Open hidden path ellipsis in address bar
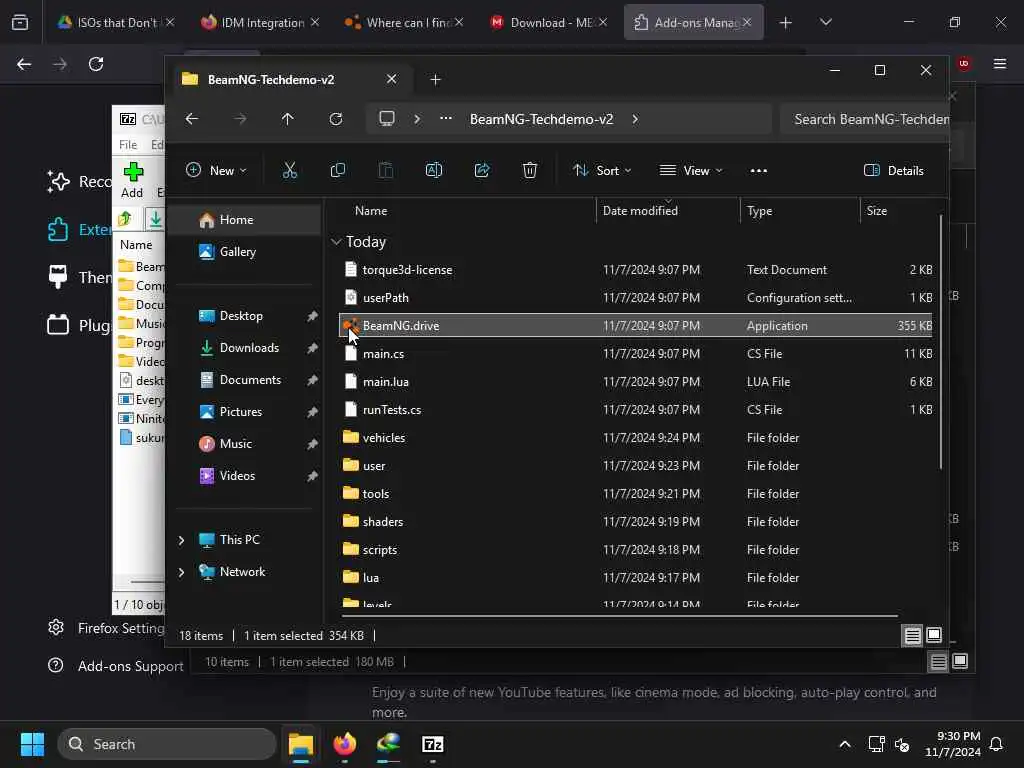This screenshot has width=1024, height=768. [x=446, y=119]
